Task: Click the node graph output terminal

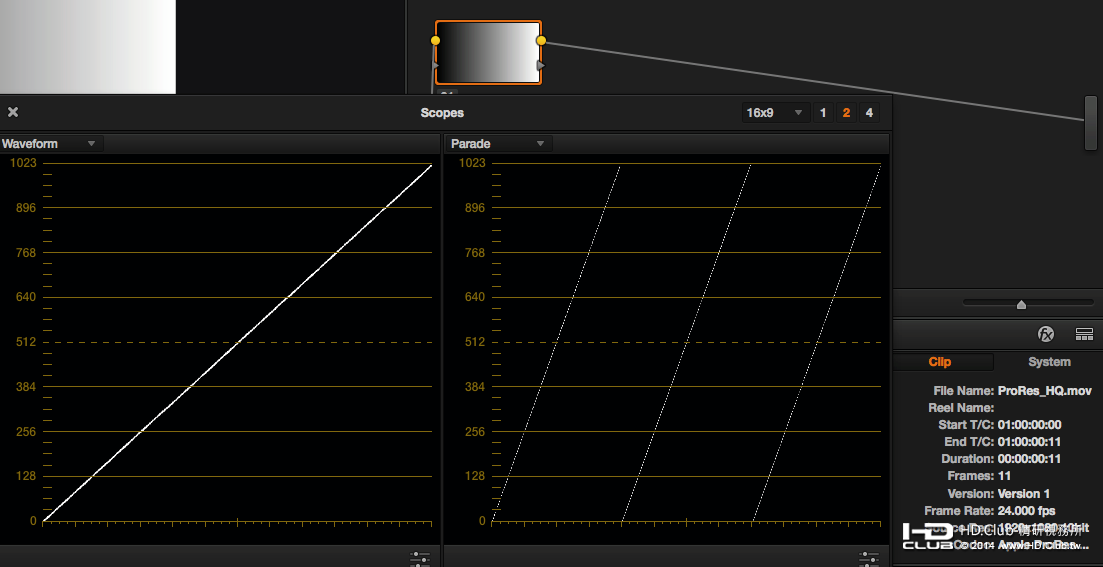Action: coord(1090,122)
